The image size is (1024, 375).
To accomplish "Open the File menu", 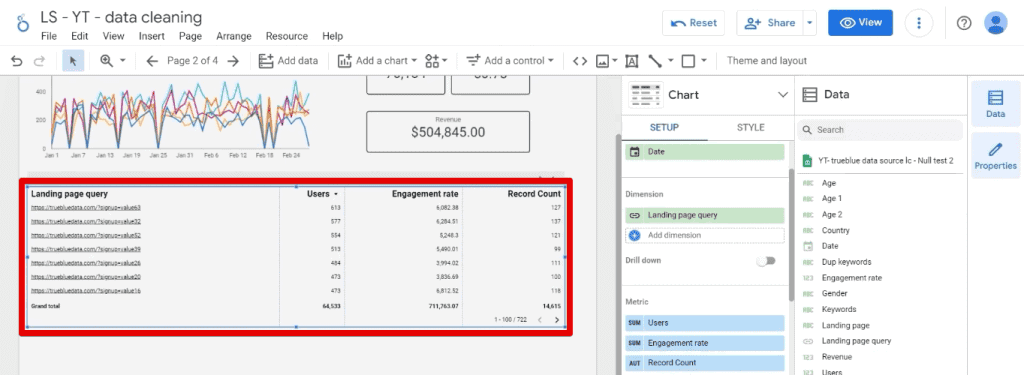I will [49, 37].
